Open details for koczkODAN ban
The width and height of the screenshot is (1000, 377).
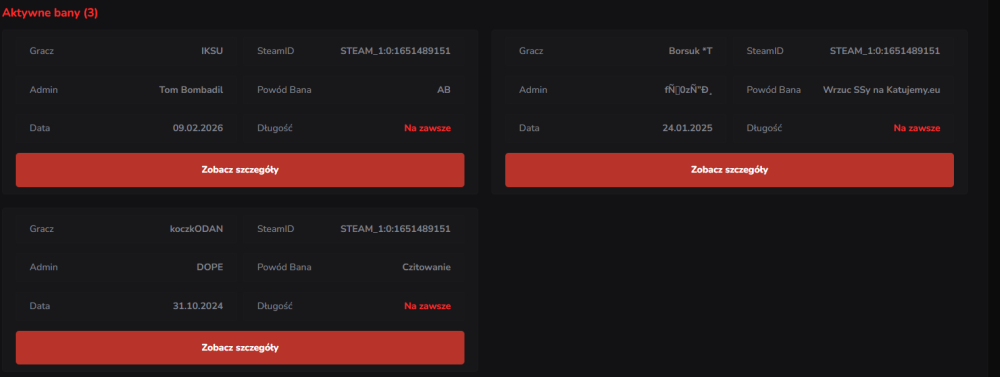[x=240, y=348]
